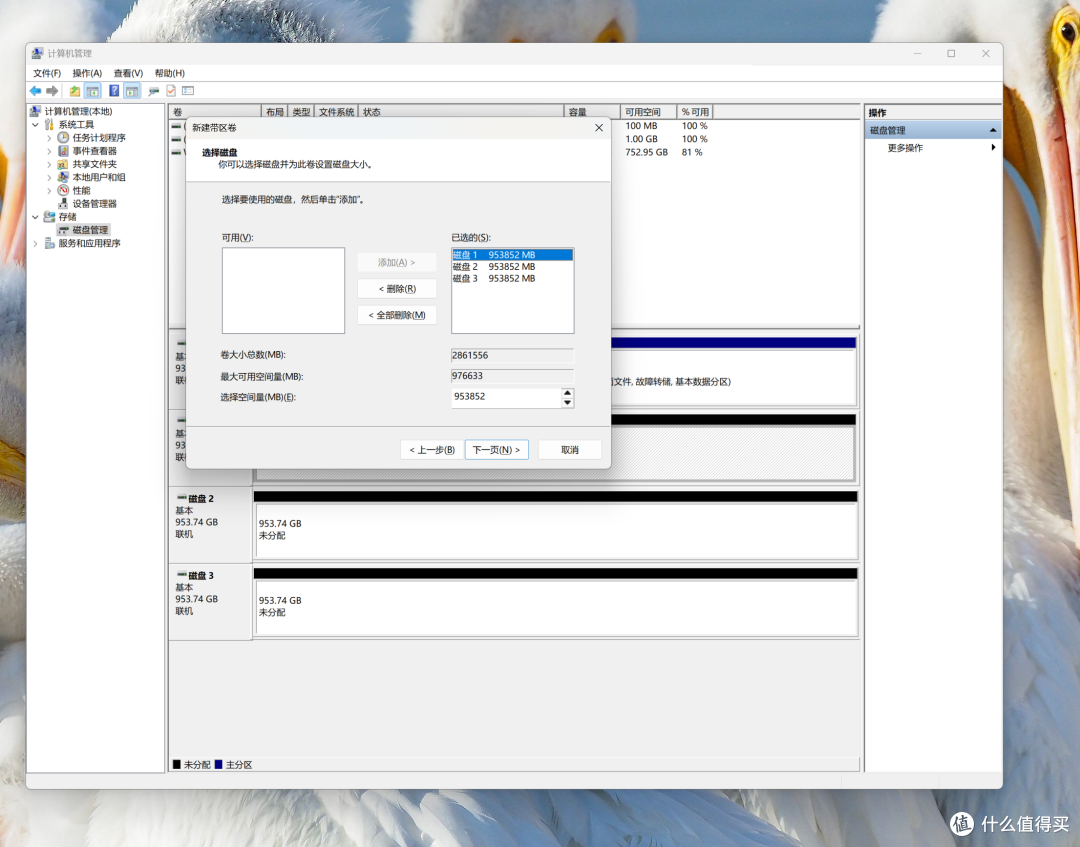Expand the 性能 tree node

pyautogui.click(x=49, y=190)
